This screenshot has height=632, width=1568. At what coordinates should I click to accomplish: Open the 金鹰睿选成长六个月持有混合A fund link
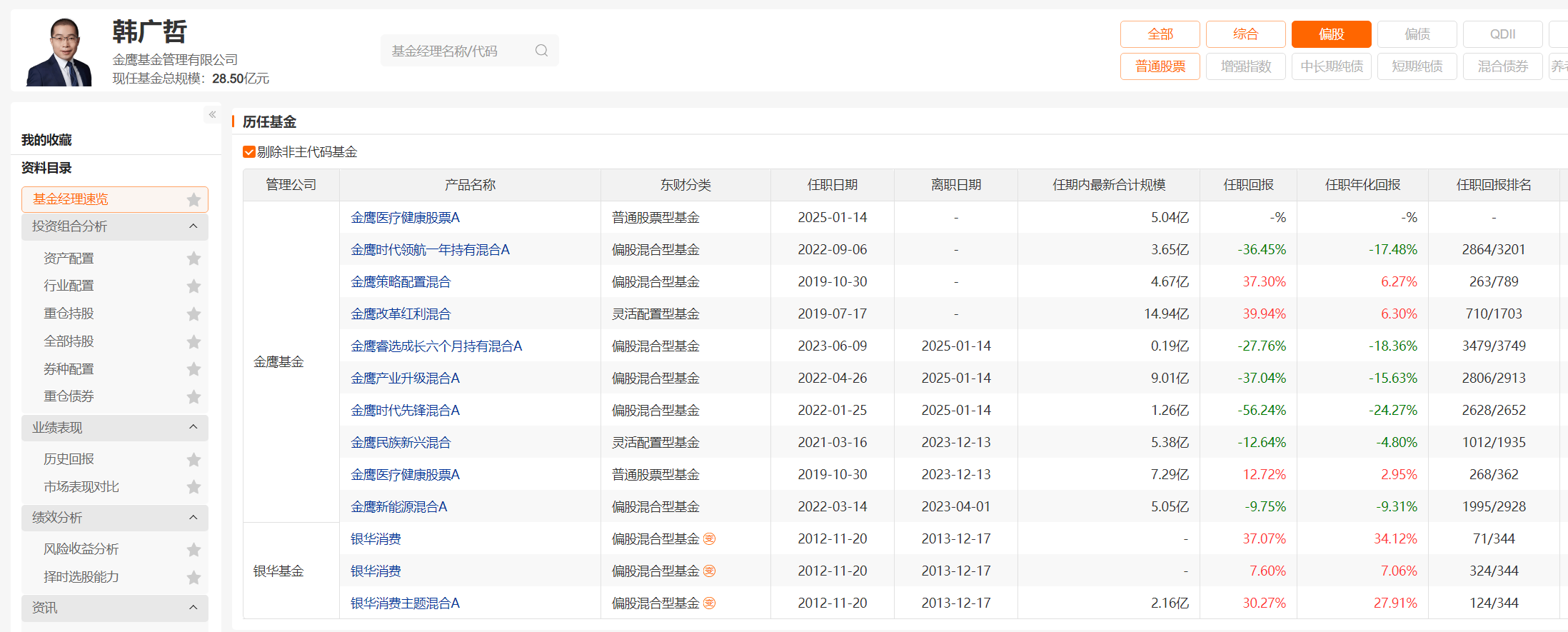tap(436, 346)
